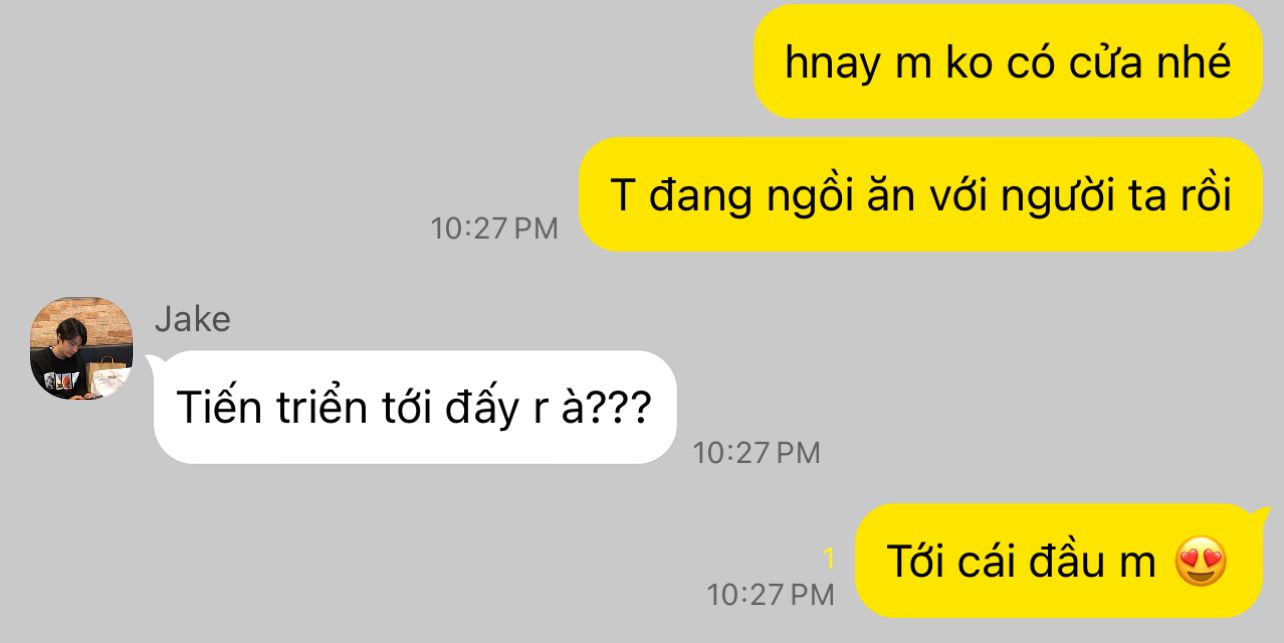Screen dimensions: 1284x643
Task: Click the 10:27 PM timestamp under the unread count
Action: pos(771,595)
